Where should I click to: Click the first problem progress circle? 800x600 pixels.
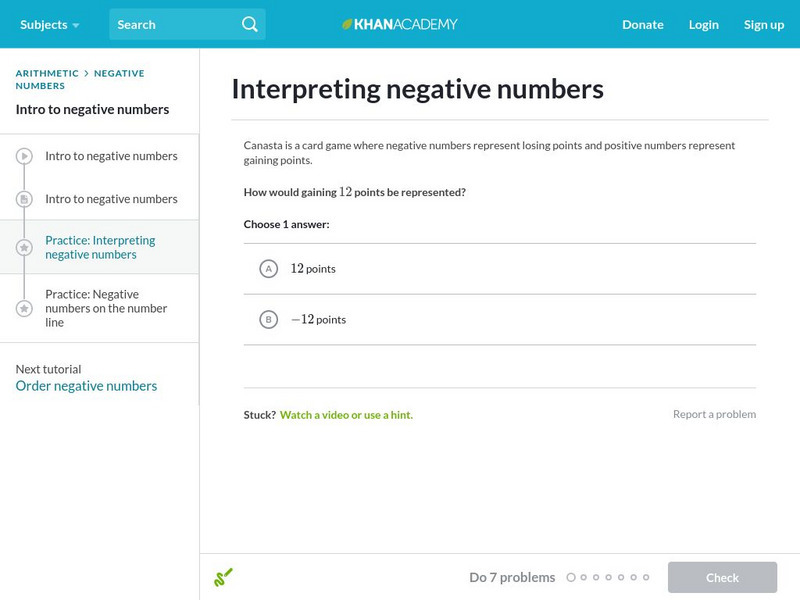[x=571, y=577]
